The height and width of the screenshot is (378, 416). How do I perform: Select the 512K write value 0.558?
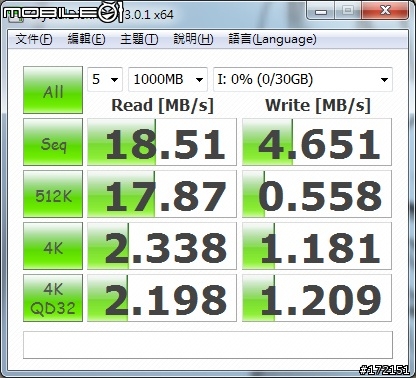pyautogui.click(x=317, y=194)
